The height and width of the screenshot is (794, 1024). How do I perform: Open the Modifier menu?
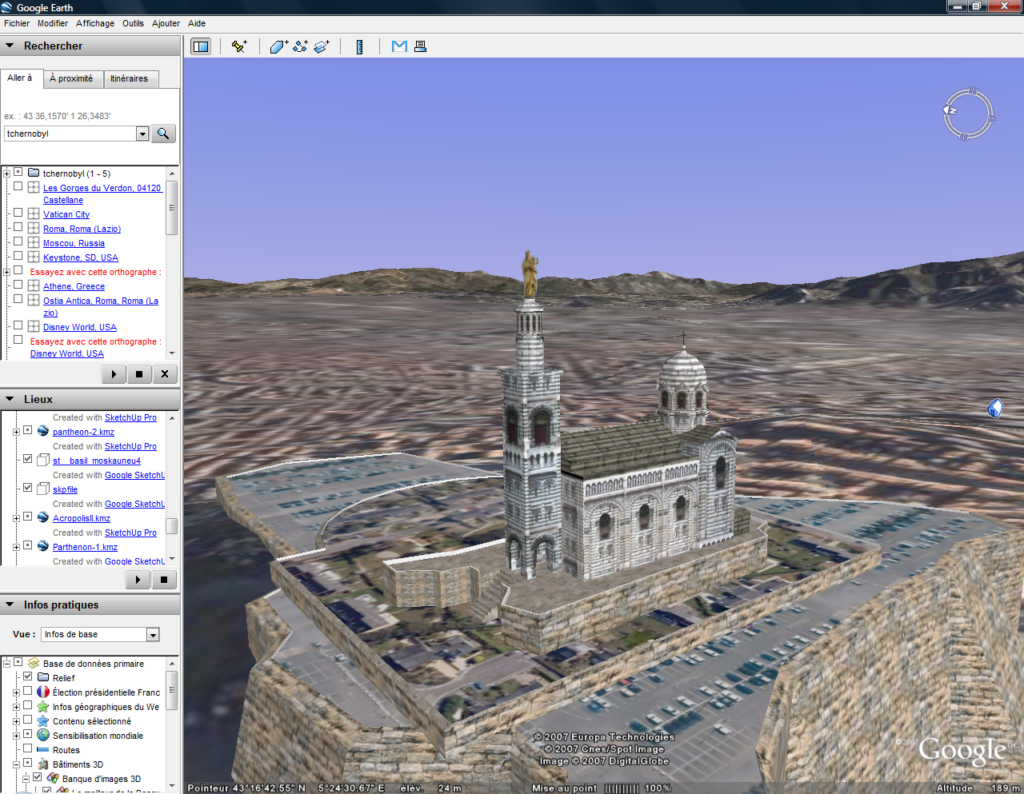[52, 23]
